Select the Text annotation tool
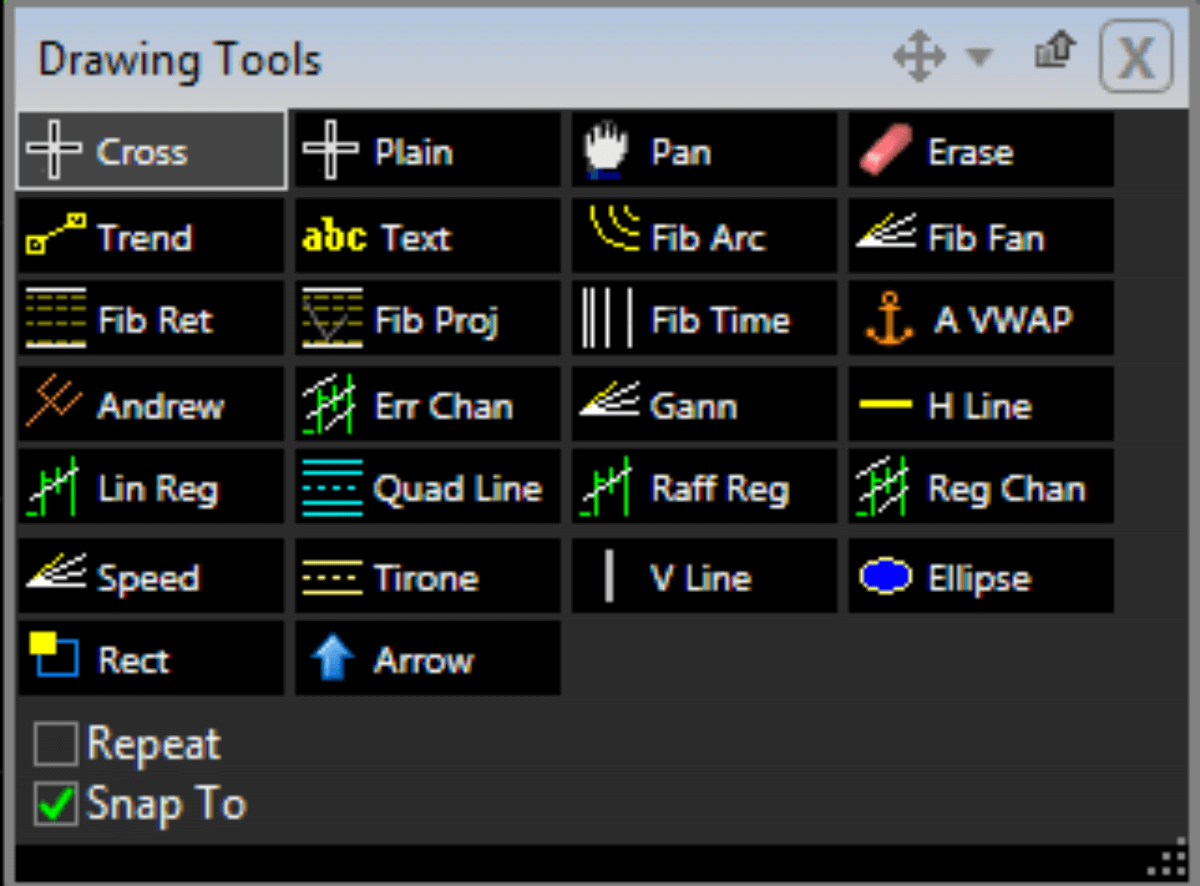This screenshot has height=886, width=1200. click(428, 236)
